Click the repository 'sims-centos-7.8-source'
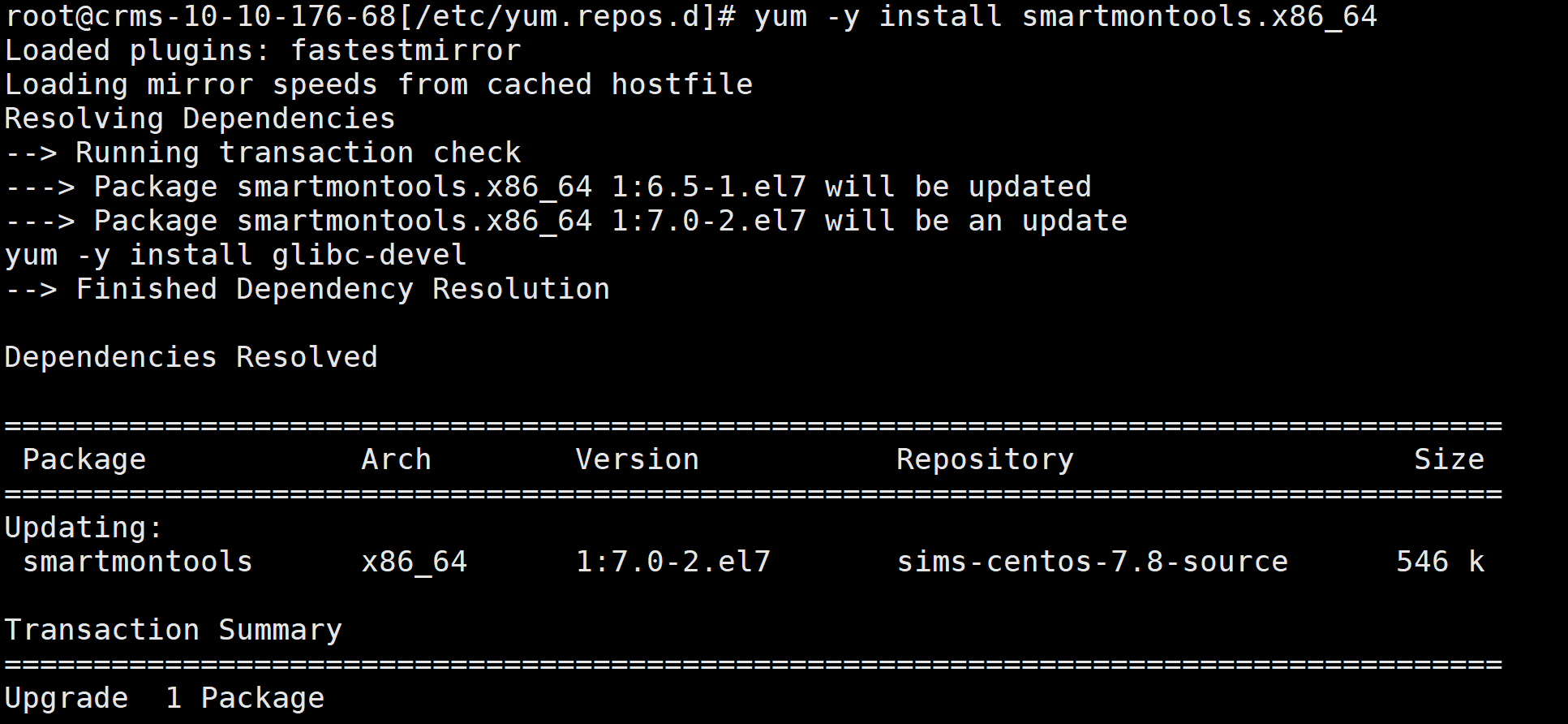Image resolution: width=1568 pixels, height=724 pixels. [x=1092, y=562]
